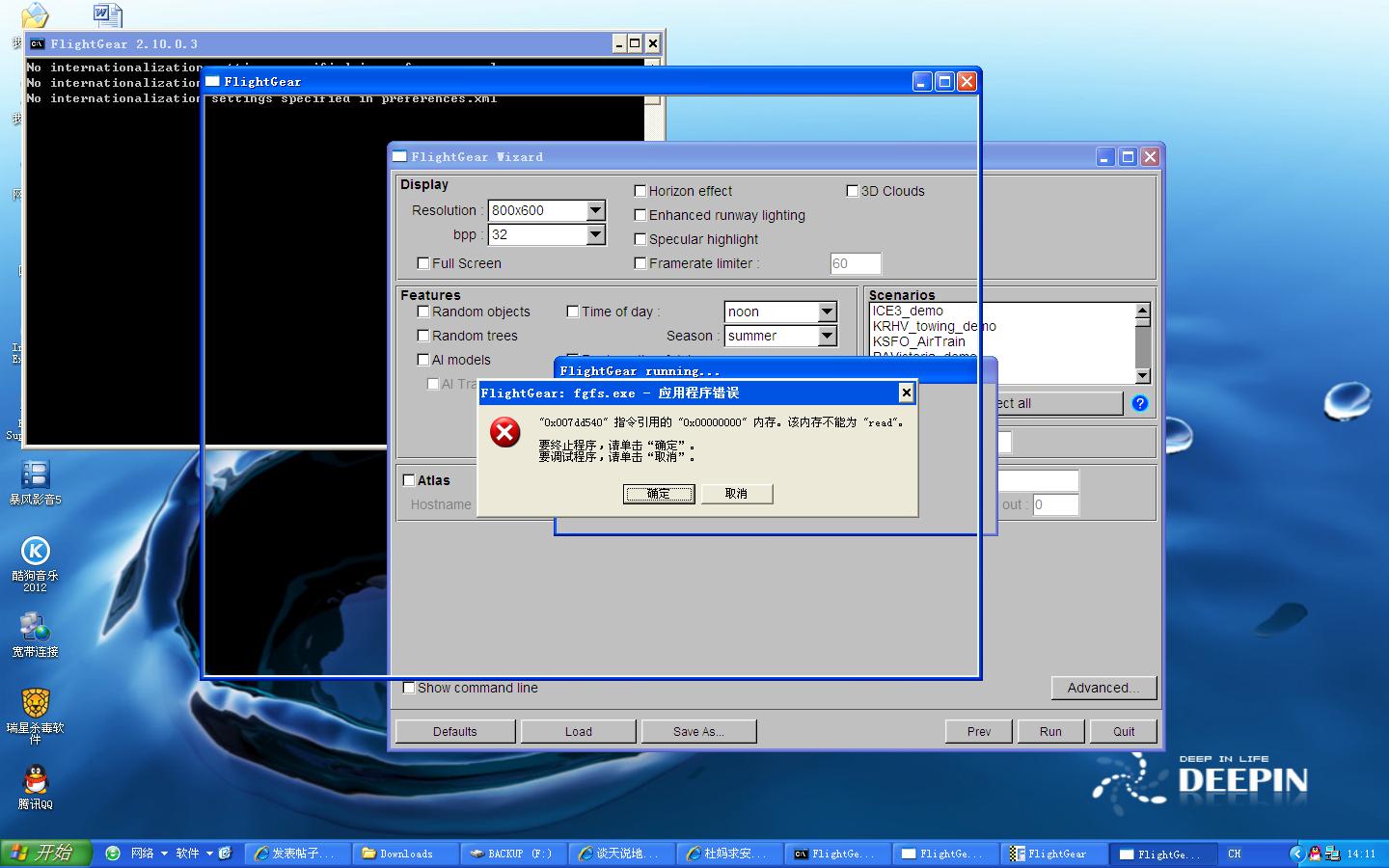1389x868 pixels.
Task: Open the 腾讯QQ desktop icon
Action: 35,787
